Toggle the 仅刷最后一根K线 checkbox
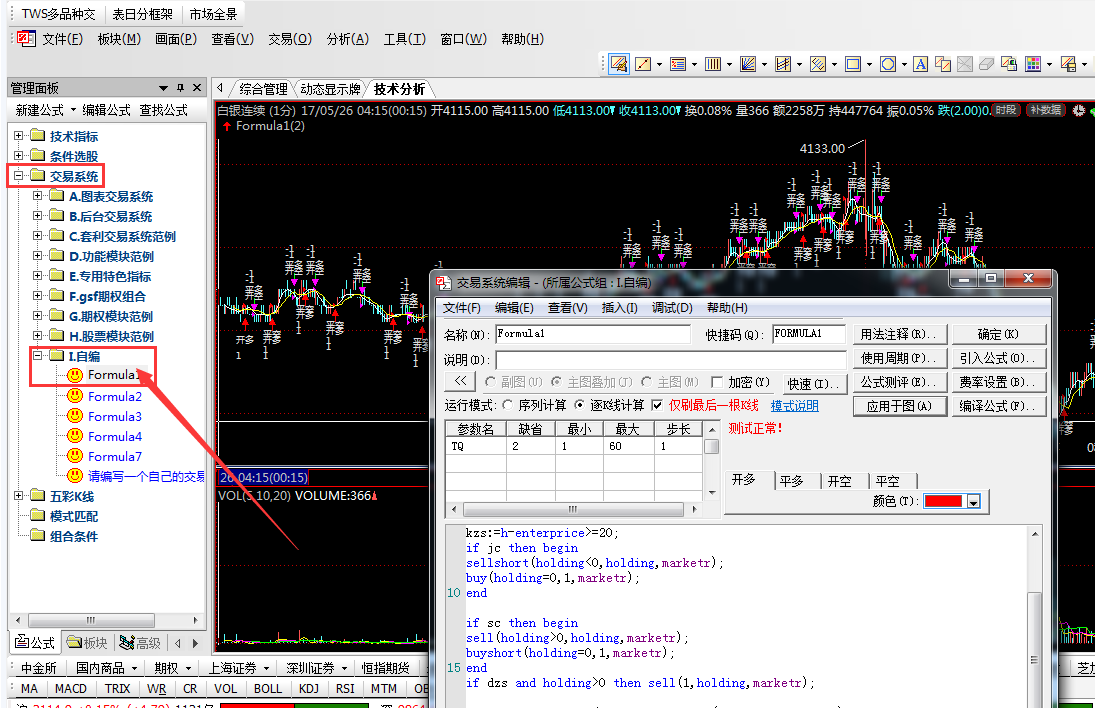 click(656, 405)
